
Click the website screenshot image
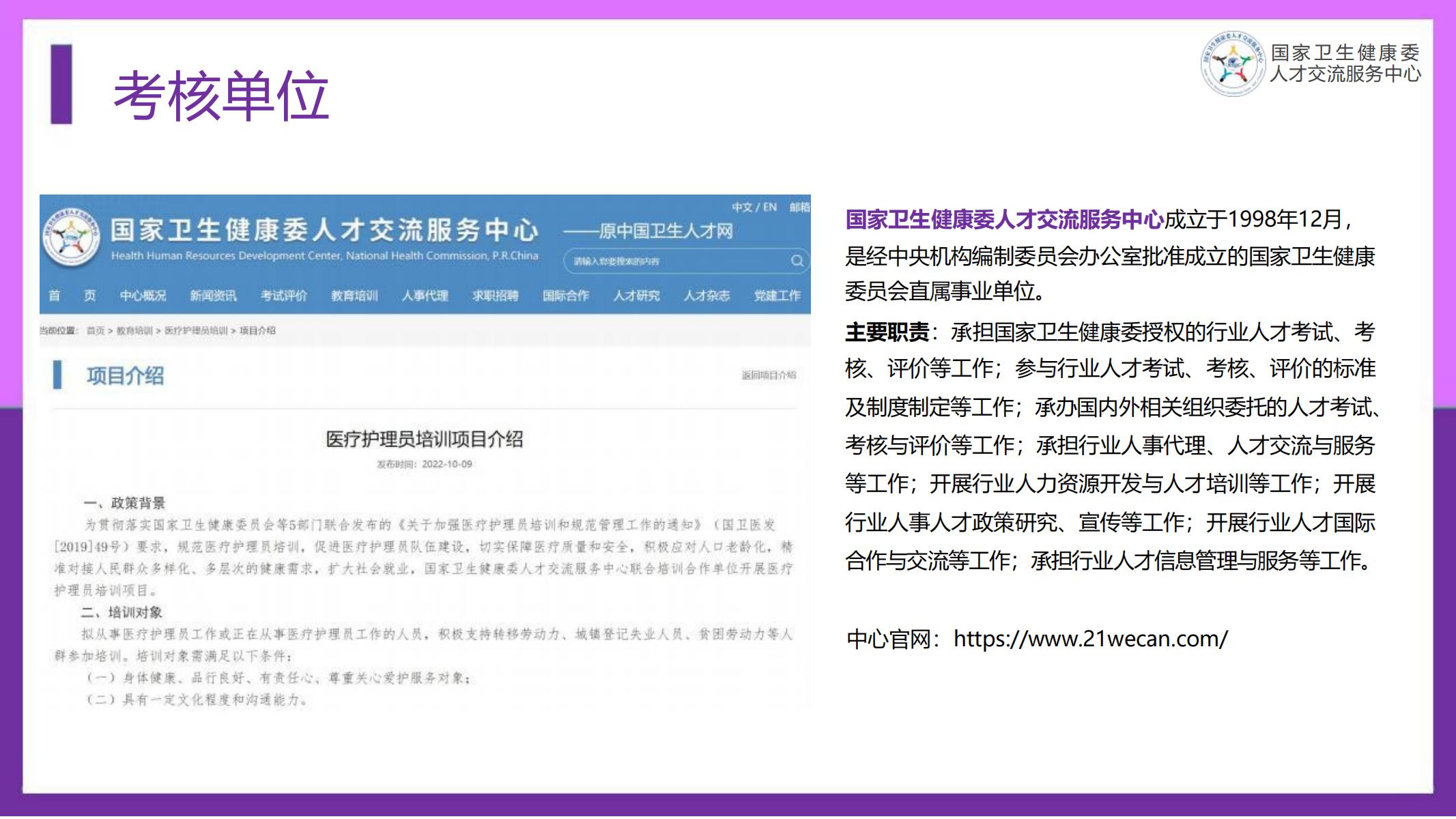point(425,452)
